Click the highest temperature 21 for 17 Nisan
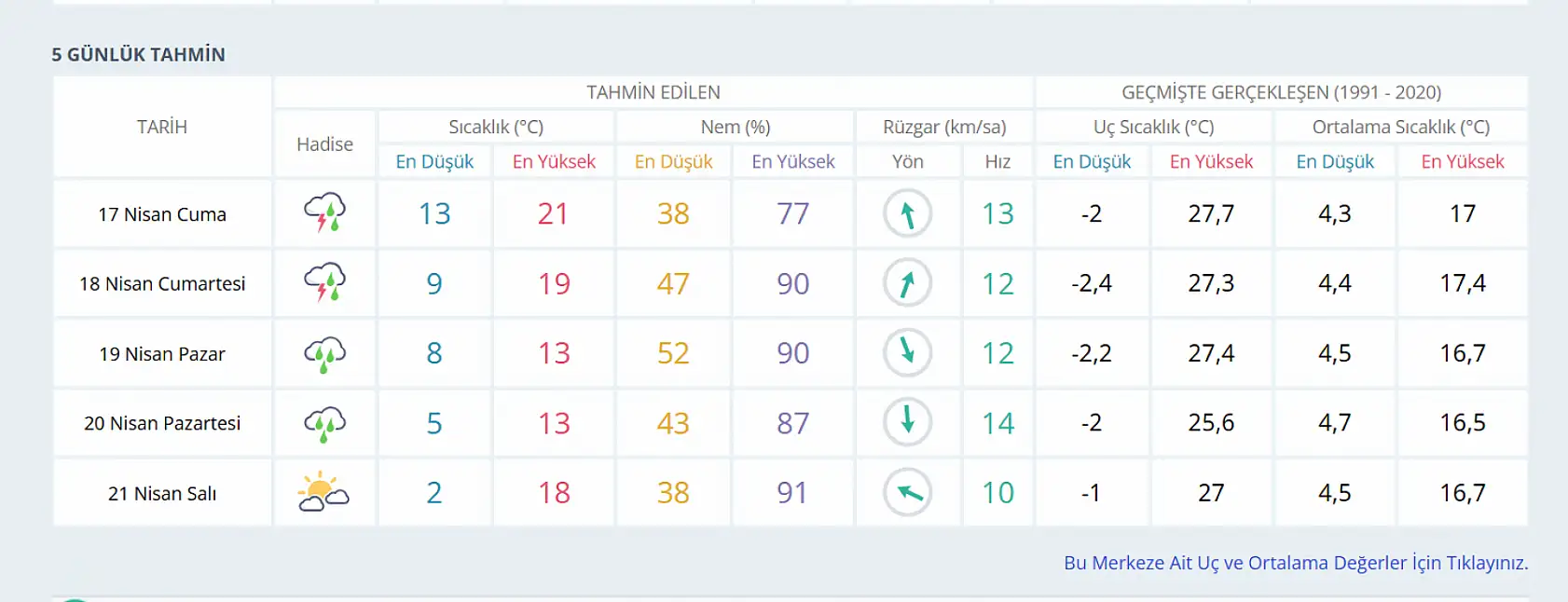Screen dimensions: 1568x602 coord(554,213)
